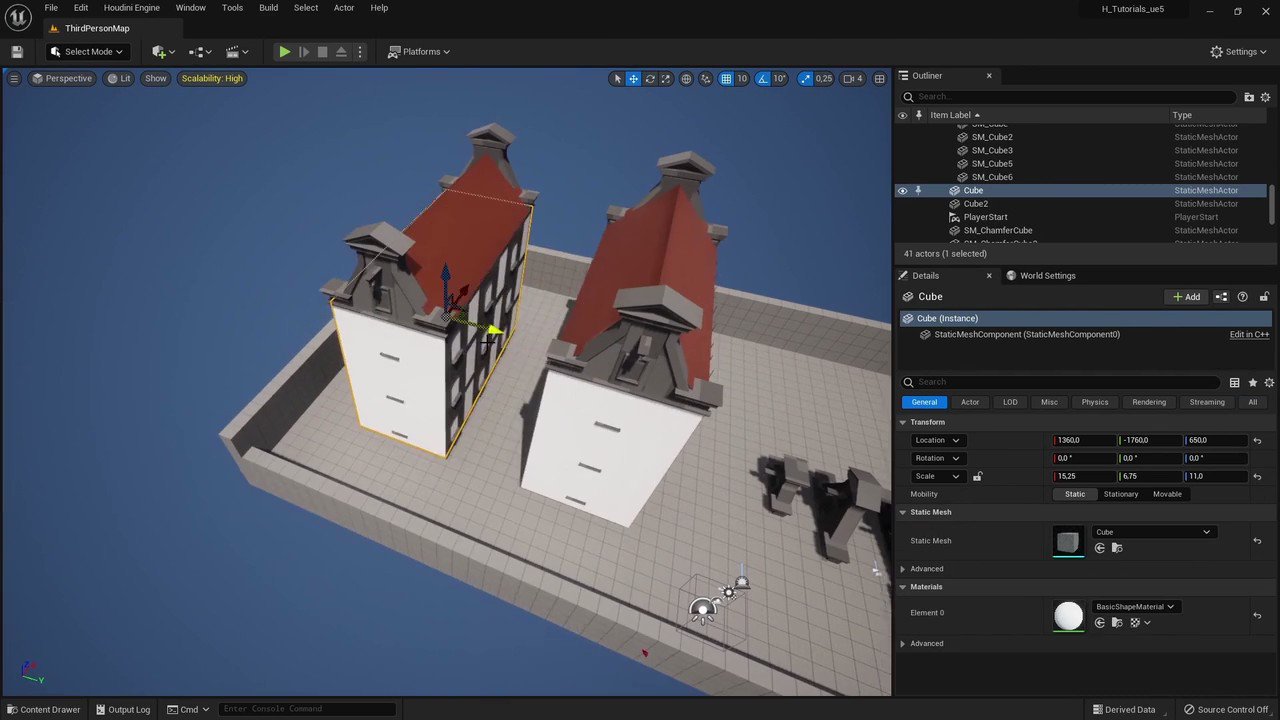Screen dimensions: 1280x720
Task: Open the Quickly add to project menu
Action: click(x=160, y=51)
